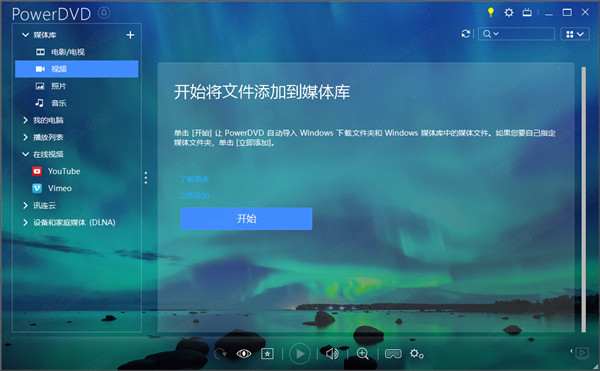The image size is (600, 371).
Task: Refresh the media library
Action: click(x=466, y=34)
